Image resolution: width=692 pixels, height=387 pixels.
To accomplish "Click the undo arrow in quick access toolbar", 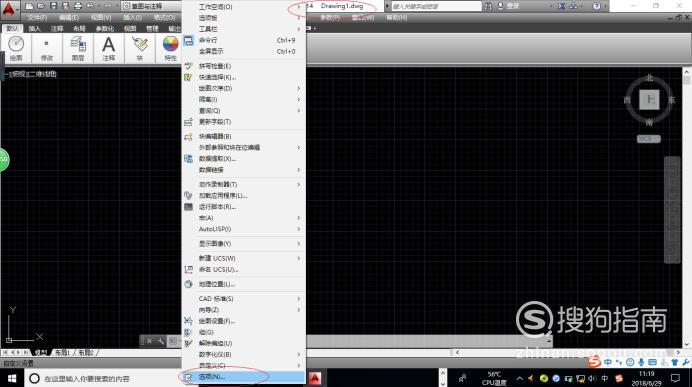I will (x=90, y=6).
